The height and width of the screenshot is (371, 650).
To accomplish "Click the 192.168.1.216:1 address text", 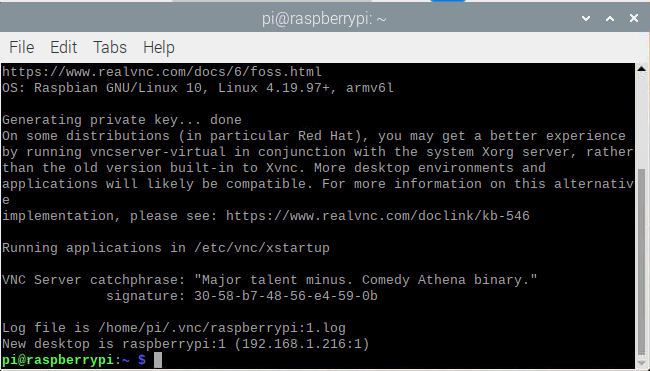I will tap(302, 344).
